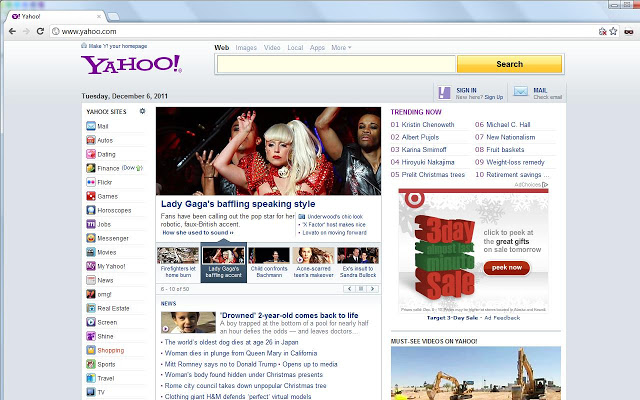Go to previous carousel stories

[349, 289]
